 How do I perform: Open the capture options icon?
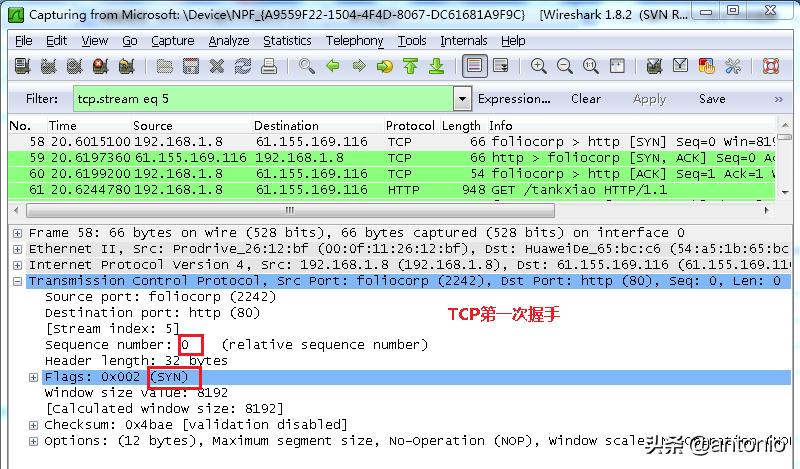tap(48, 66)
